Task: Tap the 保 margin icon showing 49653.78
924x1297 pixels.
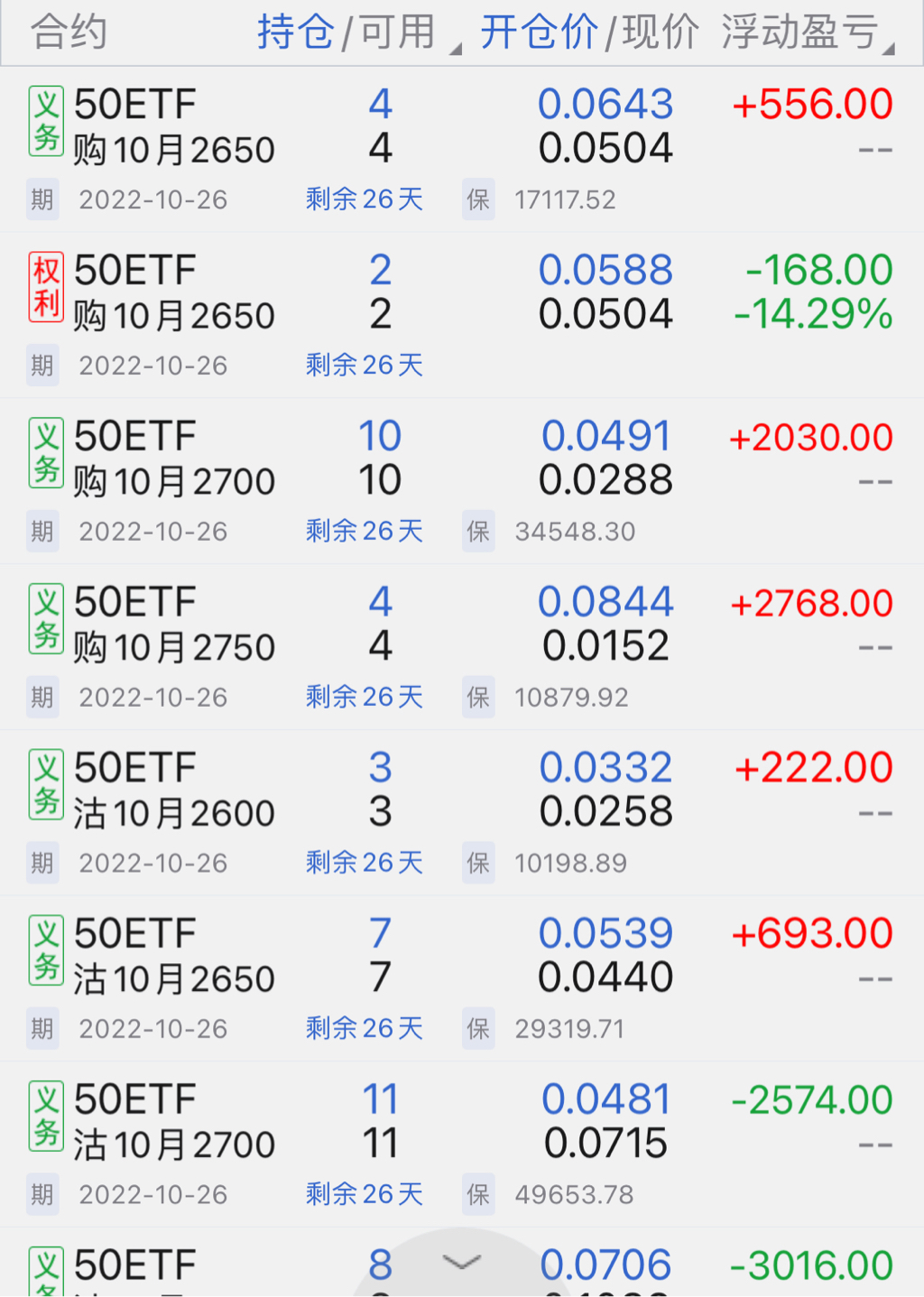Action: pos(478,1195)
